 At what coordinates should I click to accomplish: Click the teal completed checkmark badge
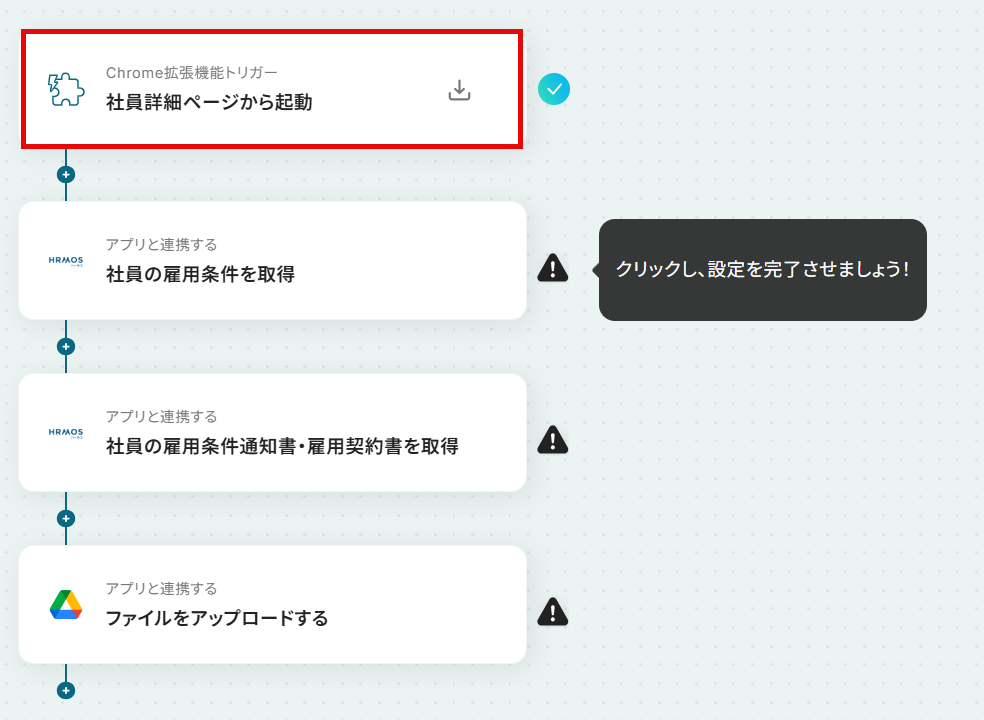click(x=554, y=89)
